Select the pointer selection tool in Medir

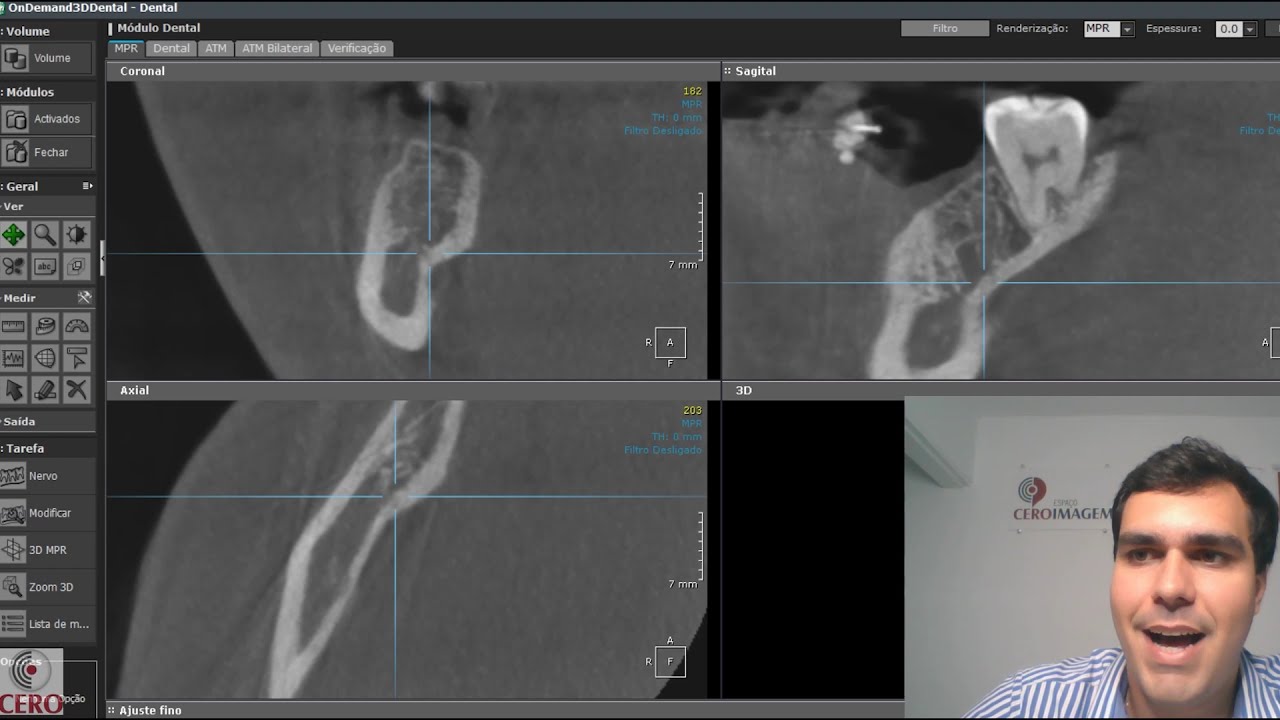(13, 390)
